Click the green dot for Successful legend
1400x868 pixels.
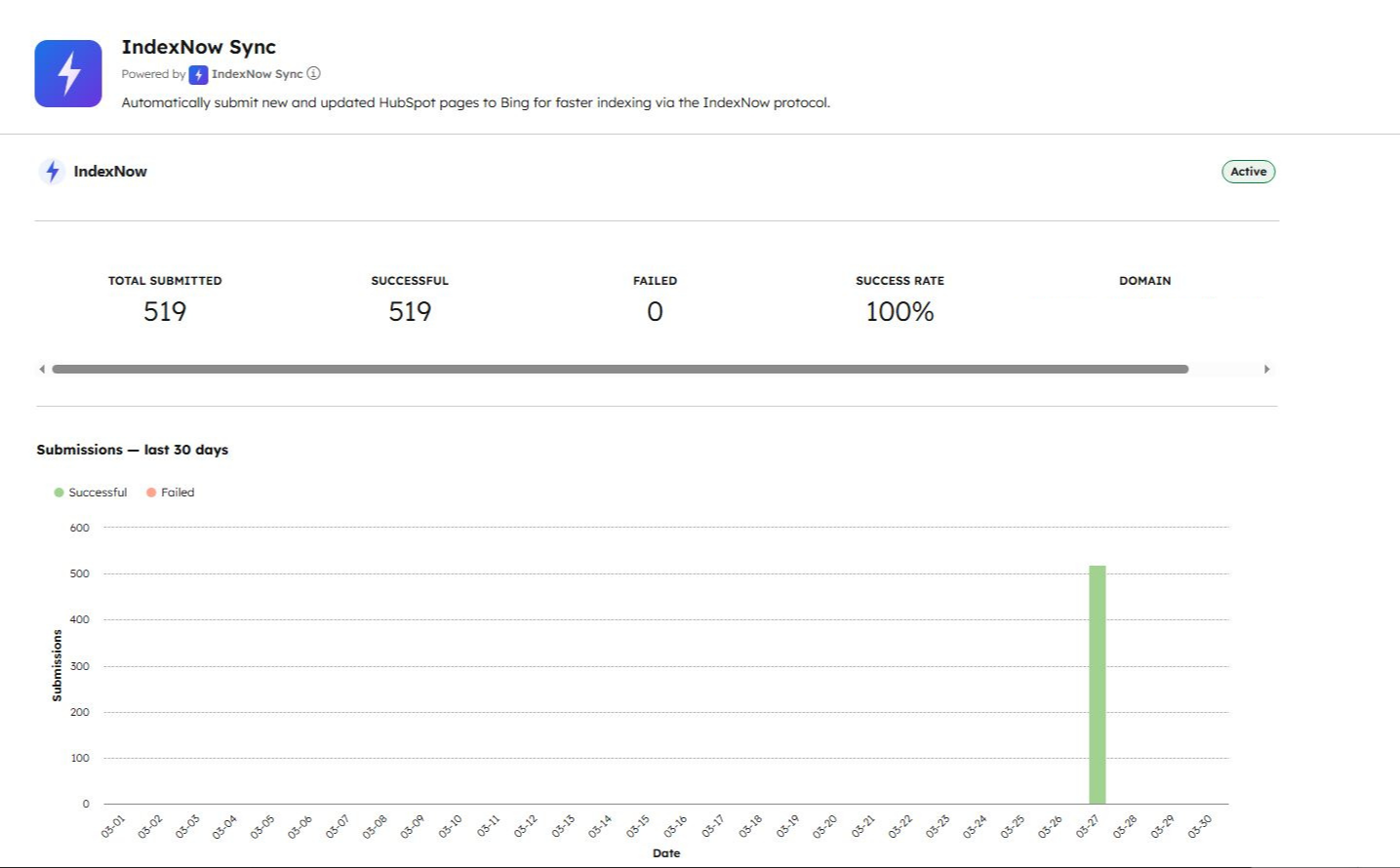[59, 493]
